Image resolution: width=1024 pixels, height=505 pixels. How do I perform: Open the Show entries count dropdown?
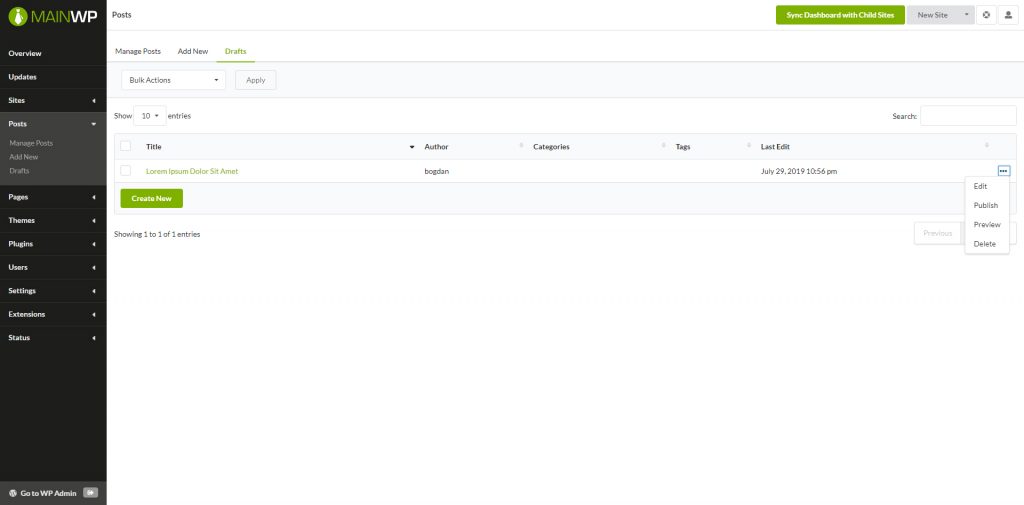(x=150, y=116)
